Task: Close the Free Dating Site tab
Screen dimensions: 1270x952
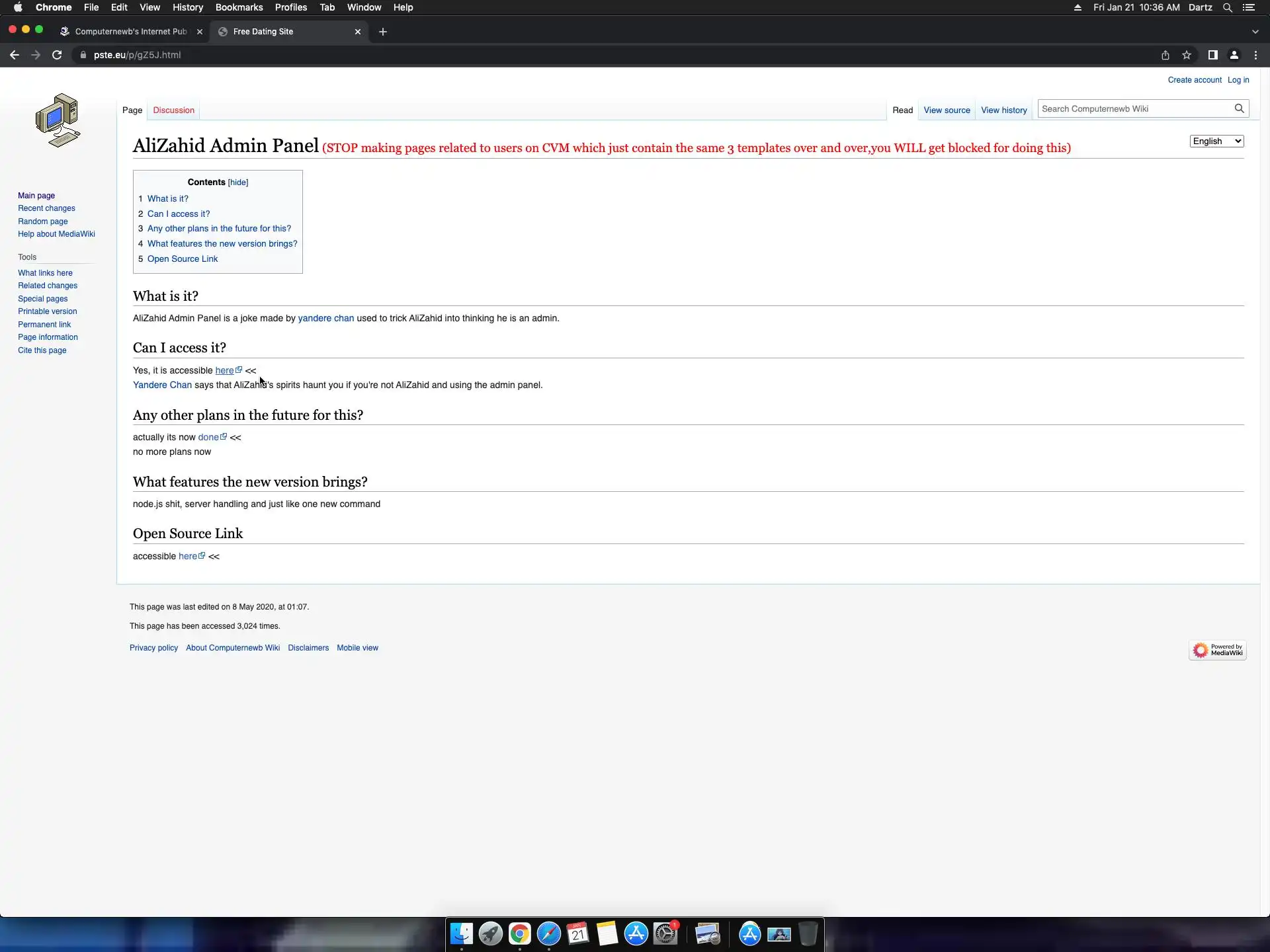Action: point(358,32)
